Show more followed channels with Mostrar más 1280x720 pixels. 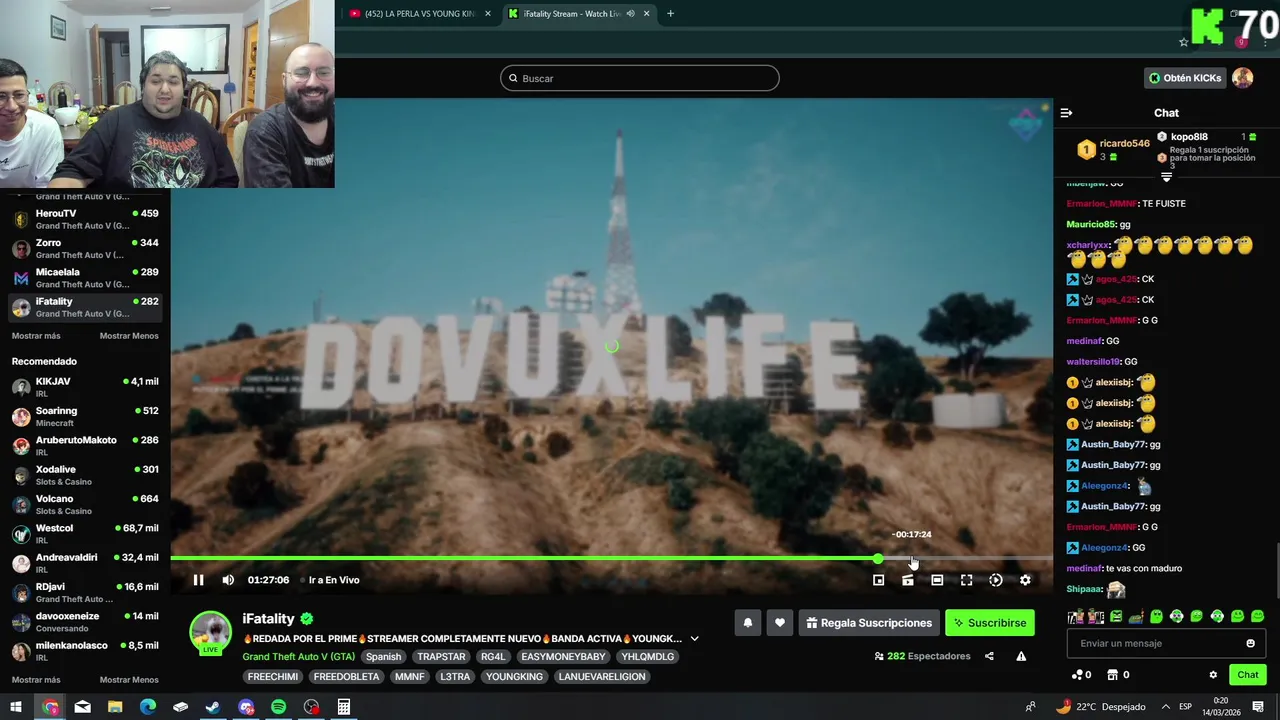coord(36,336)
